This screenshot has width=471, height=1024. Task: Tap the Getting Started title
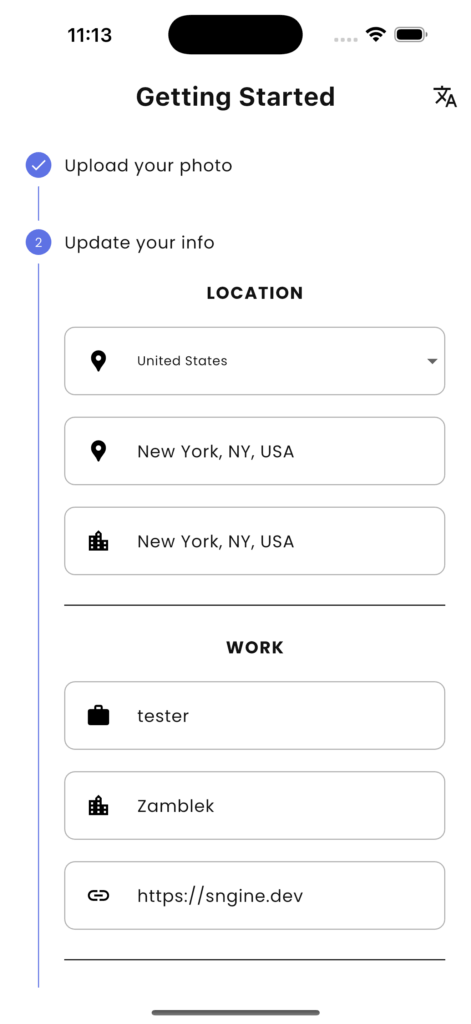point(235,97)
